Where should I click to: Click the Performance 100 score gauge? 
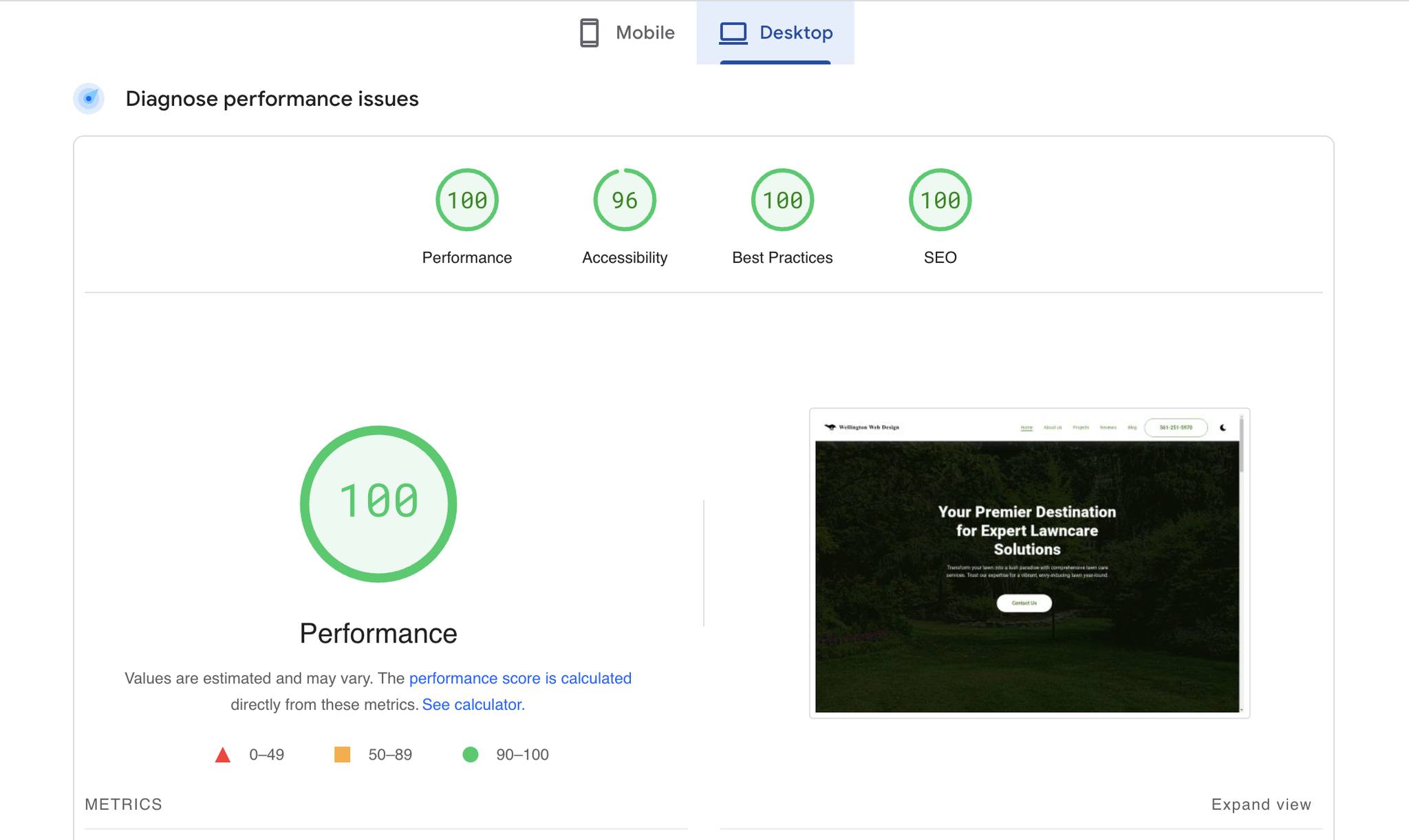coord(467,200)
